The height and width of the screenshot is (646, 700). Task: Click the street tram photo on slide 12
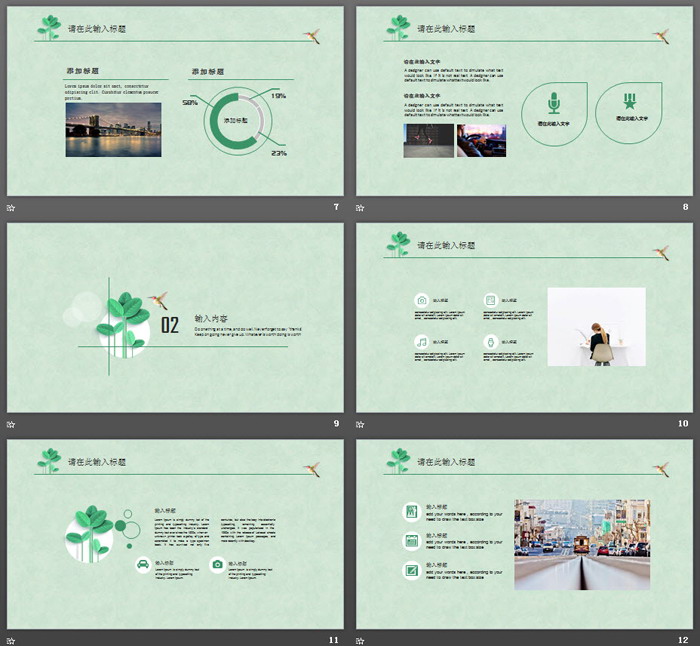tap(581, 545)
